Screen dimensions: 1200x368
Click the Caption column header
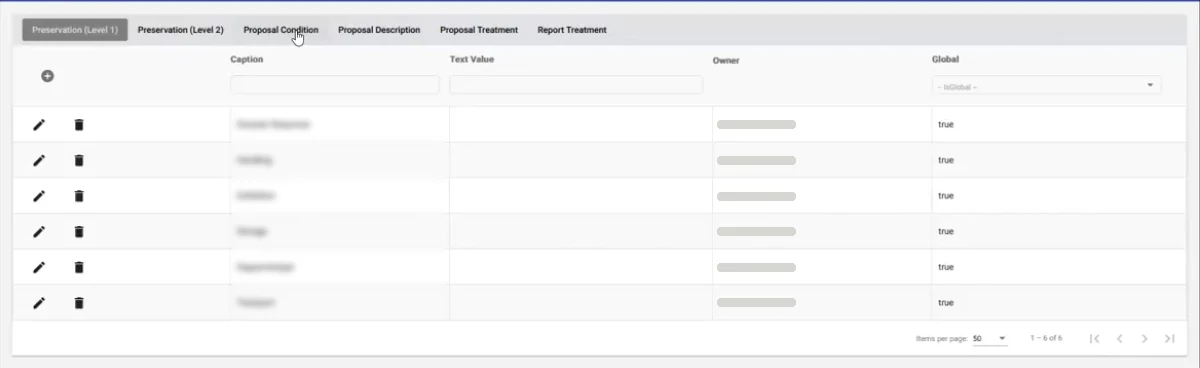(x=247, y=59)
